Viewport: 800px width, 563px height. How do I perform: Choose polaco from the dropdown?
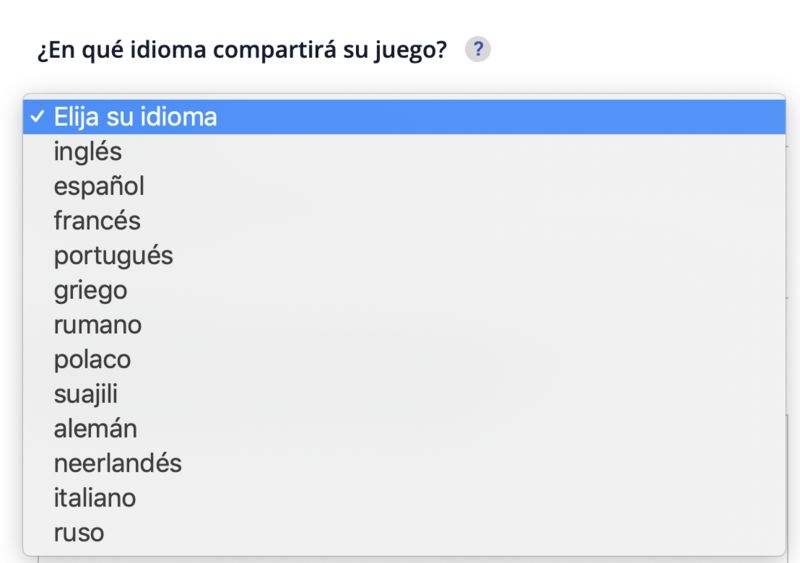(x=92, y=360)
